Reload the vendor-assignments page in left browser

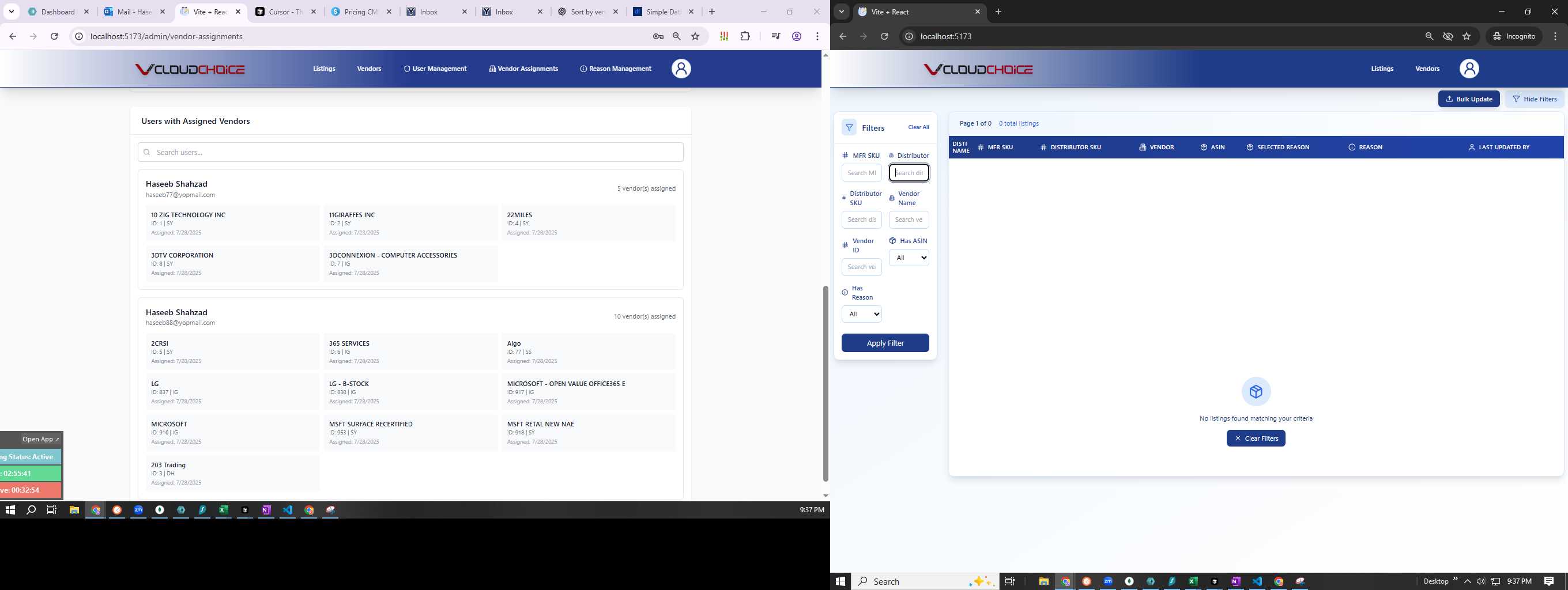tap(54, 36)
